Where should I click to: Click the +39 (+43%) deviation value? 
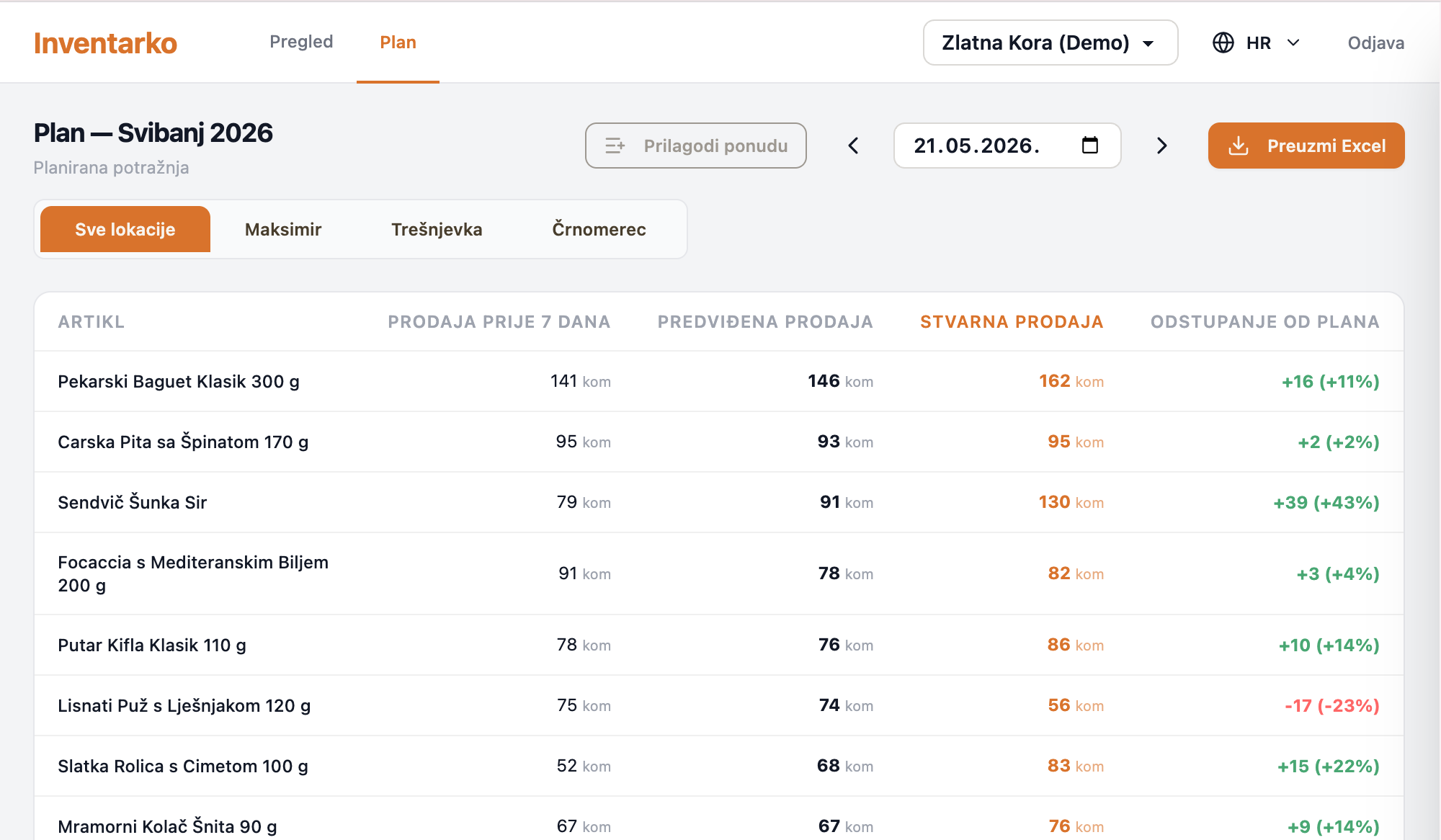(x=1326, y=502)
